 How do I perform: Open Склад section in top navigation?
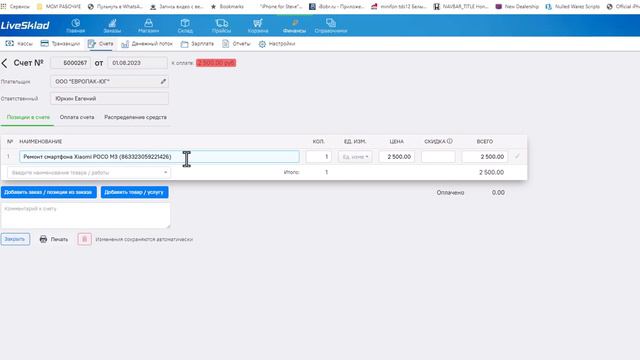[x=185, y=26]
